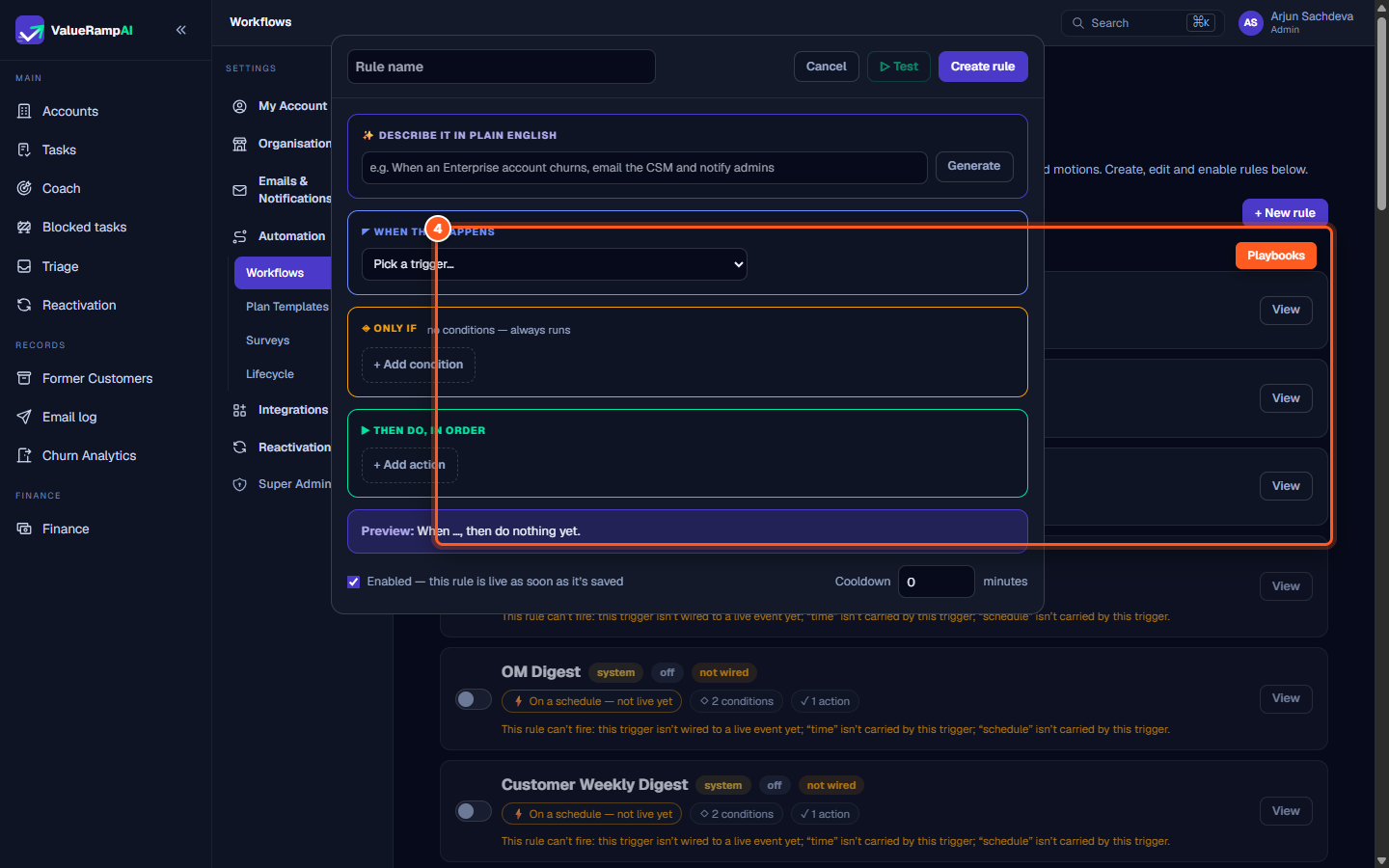Open the Plan Templates settings item

tap(286, 307)
